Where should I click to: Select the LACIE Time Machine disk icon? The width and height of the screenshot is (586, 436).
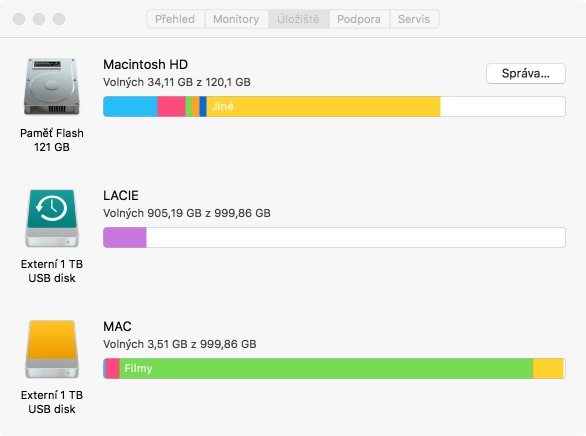(52, 218)
